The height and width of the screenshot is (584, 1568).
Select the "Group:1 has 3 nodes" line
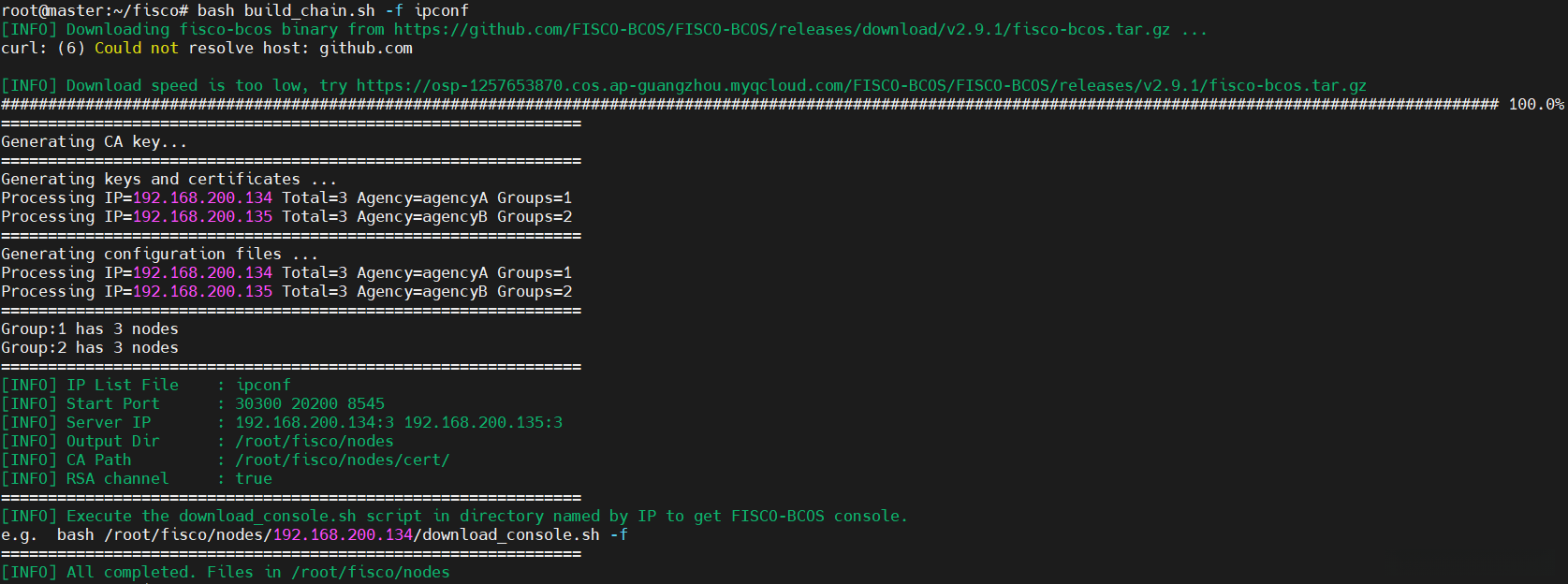(90, 328)
